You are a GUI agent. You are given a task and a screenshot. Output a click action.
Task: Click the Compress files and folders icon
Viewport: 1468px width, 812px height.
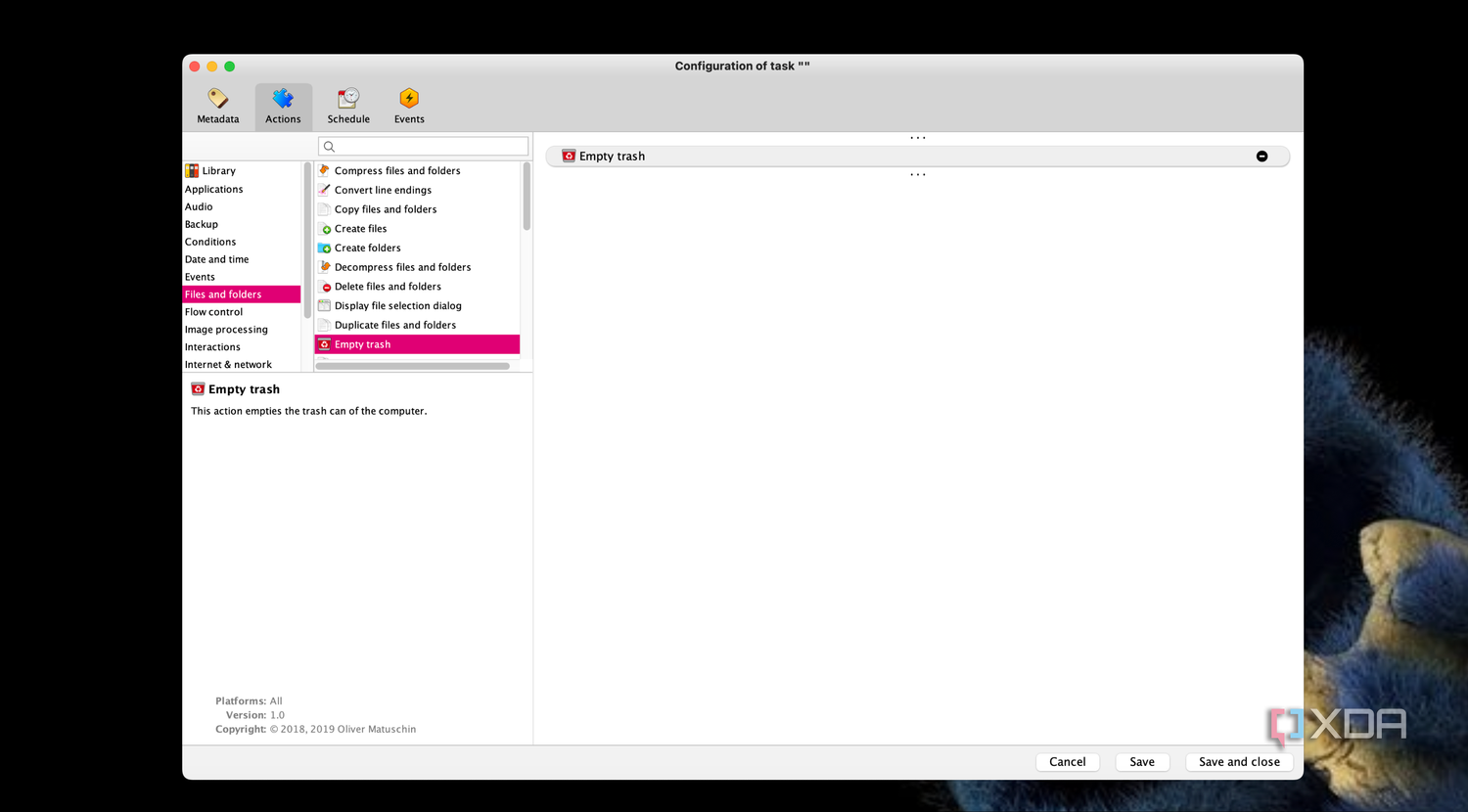point(324,170)
